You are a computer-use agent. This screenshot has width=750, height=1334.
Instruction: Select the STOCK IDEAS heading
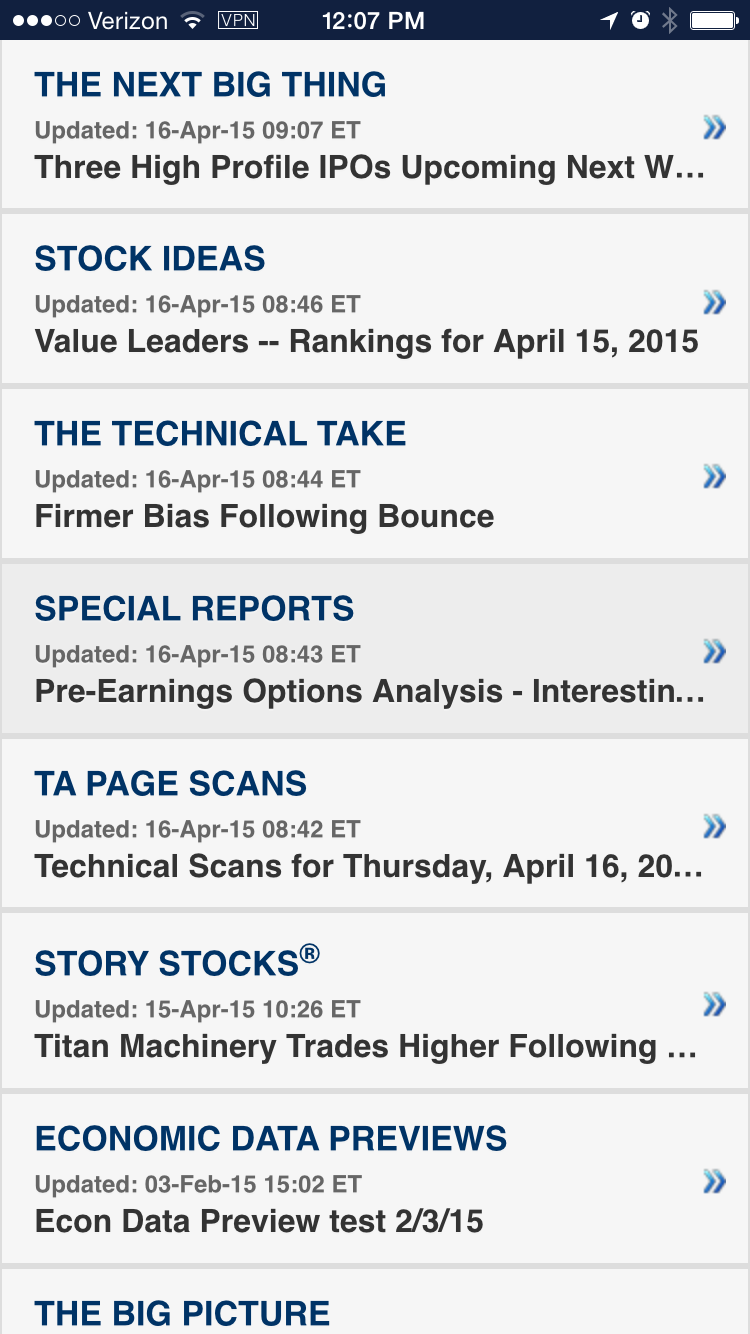(150, 259)
